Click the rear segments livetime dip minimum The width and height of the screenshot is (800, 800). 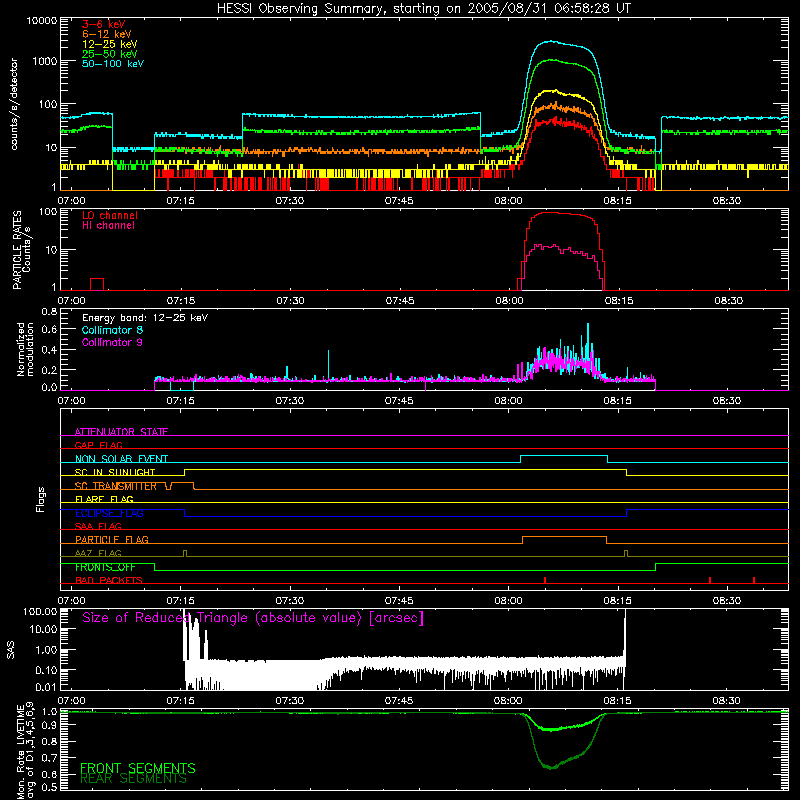(x=551, y=767)
